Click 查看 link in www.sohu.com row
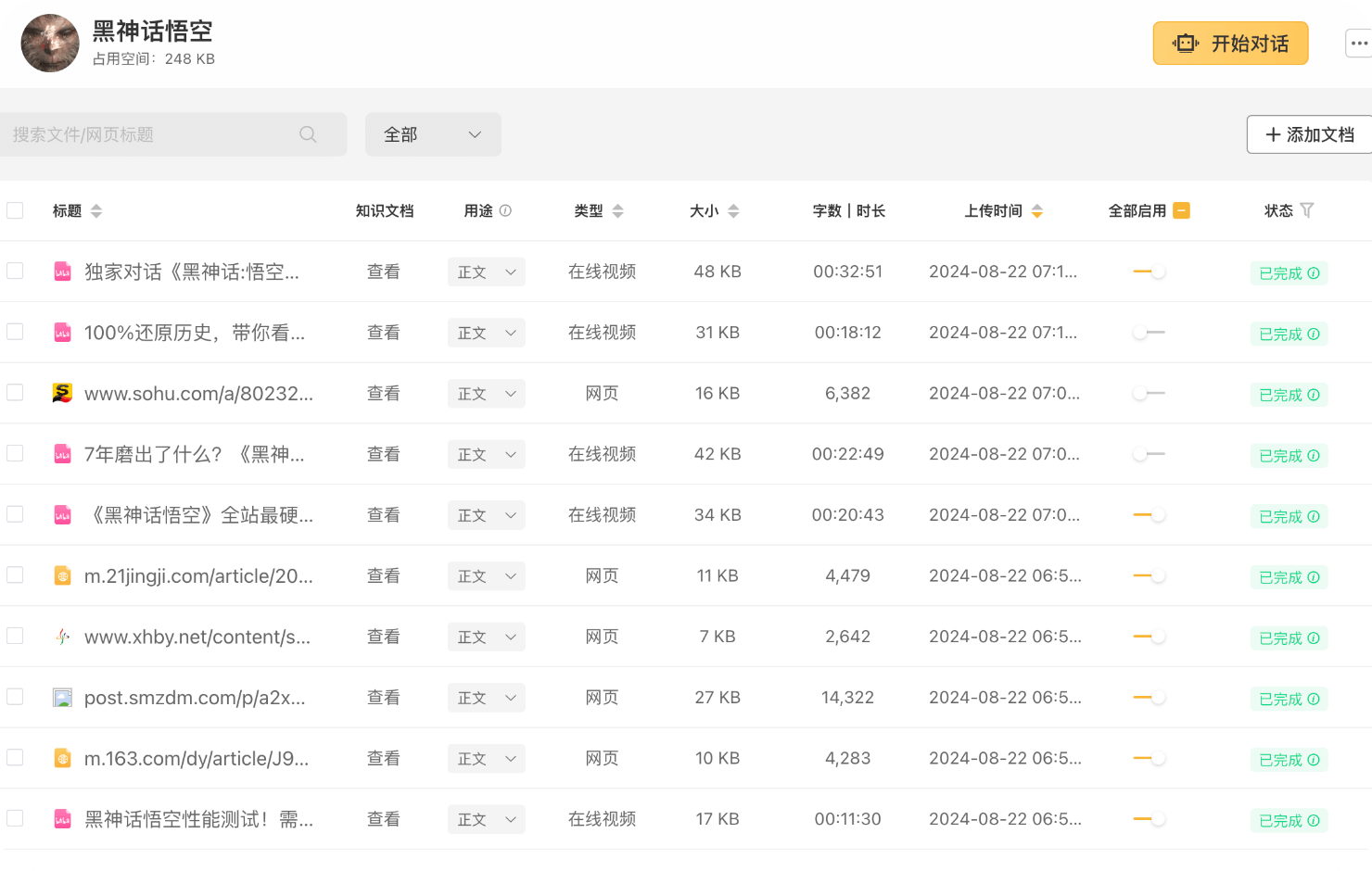 click(384, 393)
